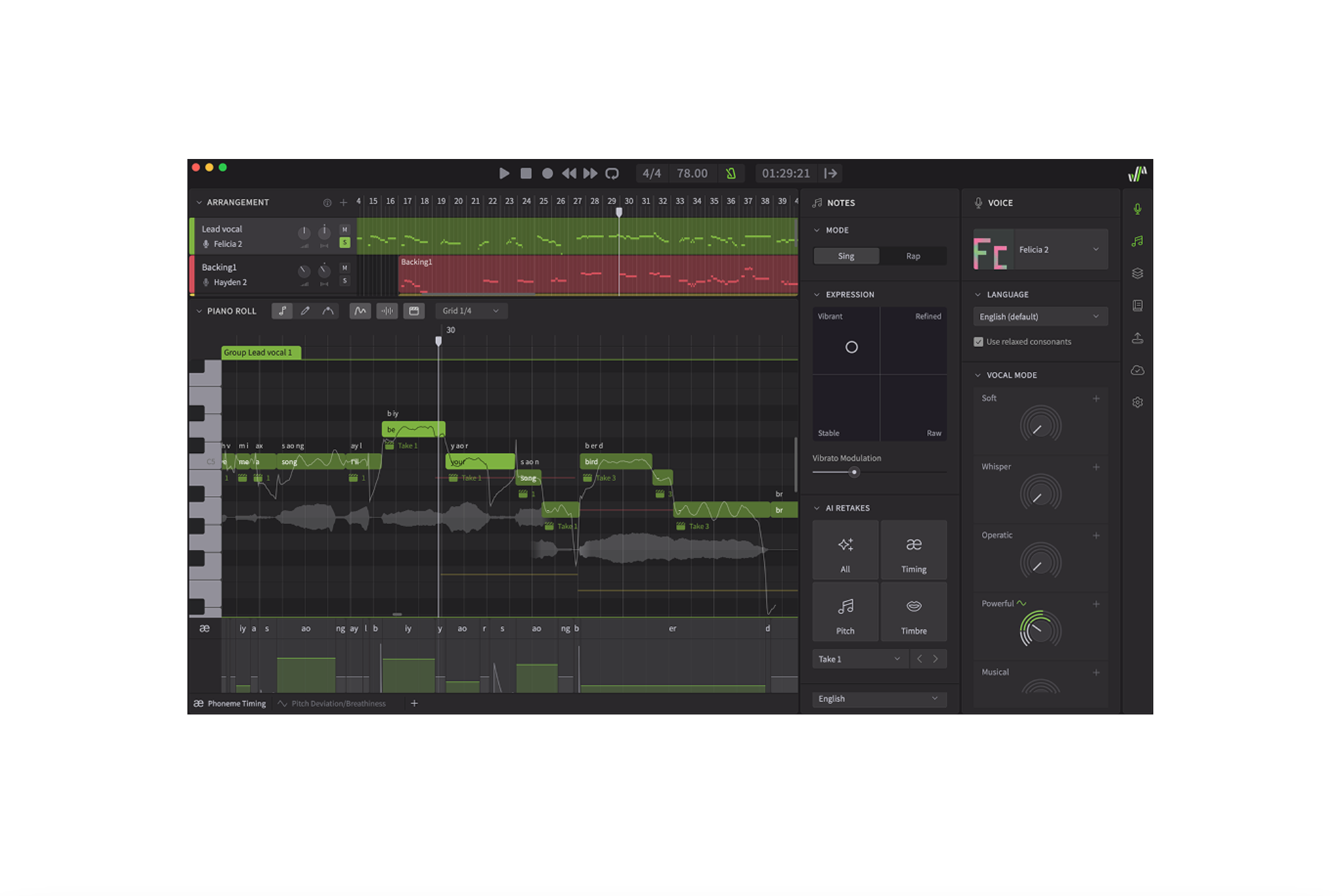
Task: Click the Sing mode button
Action: click(846, 256)
